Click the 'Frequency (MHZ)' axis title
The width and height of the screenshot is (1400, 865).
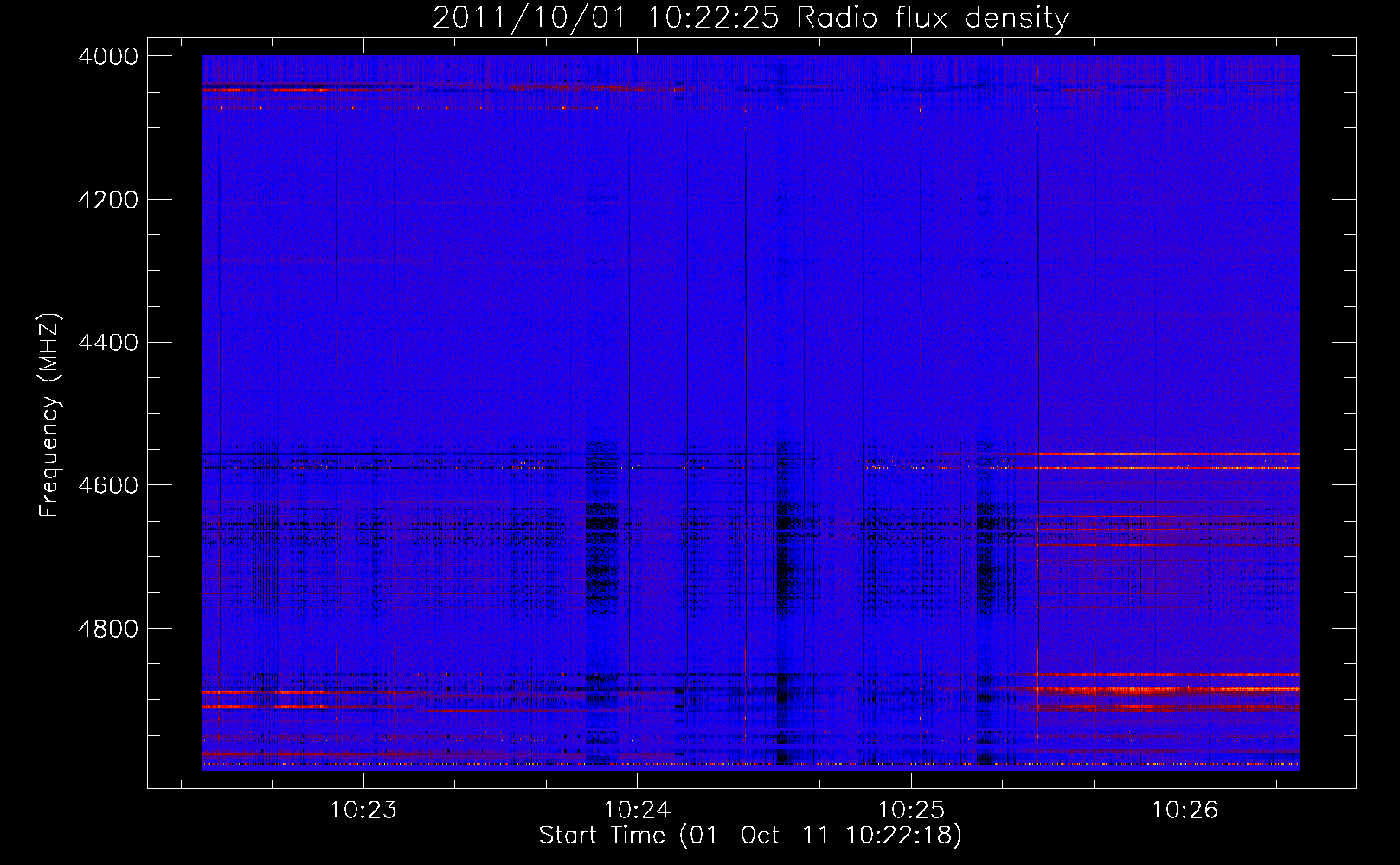coord(49,415)
